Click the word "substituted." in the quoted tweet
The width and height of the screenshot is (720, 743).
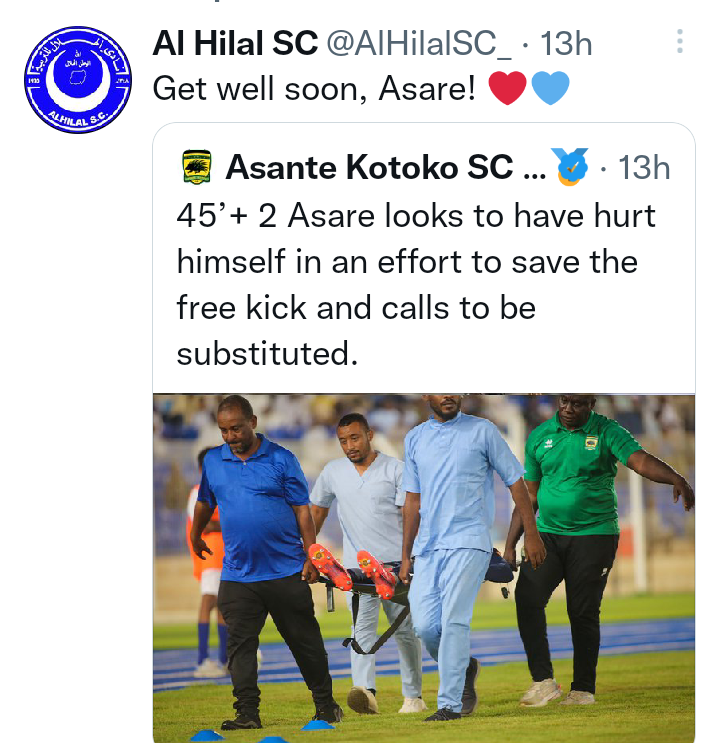point(267,353)
